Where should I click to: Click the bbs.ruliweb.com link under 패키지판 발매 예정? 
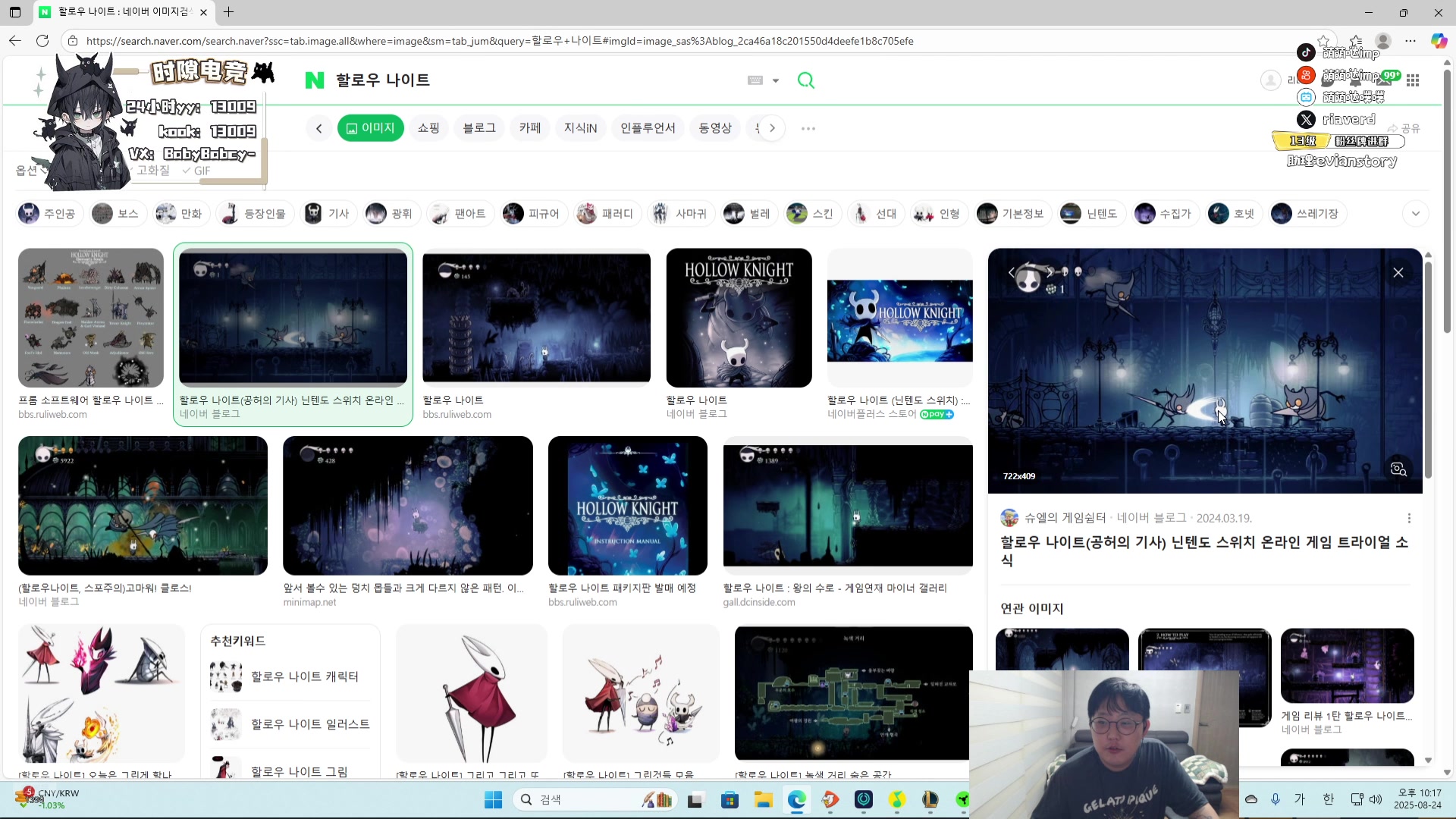pyautogui.click(x=582, y=602)
